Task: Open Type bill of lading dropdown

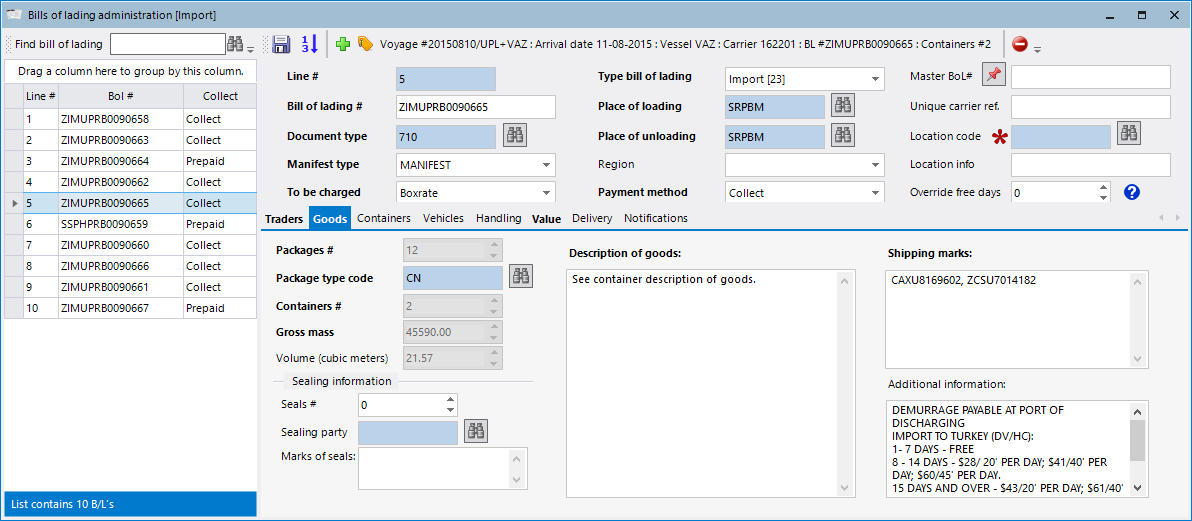Action: pyautogui.click(x=875, y=78)
